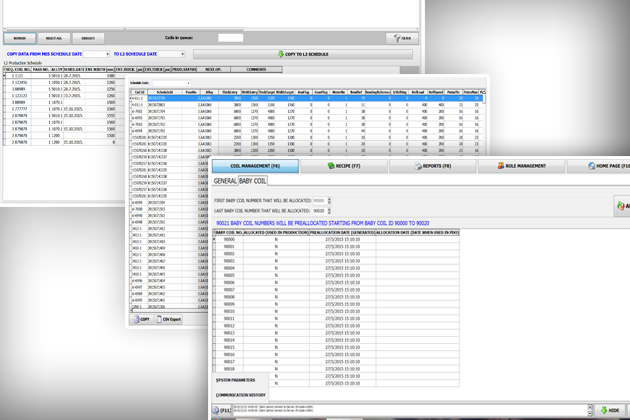630x420 pixels.
Task: Open MES schedule date dropdown
Action: point(106,54)
